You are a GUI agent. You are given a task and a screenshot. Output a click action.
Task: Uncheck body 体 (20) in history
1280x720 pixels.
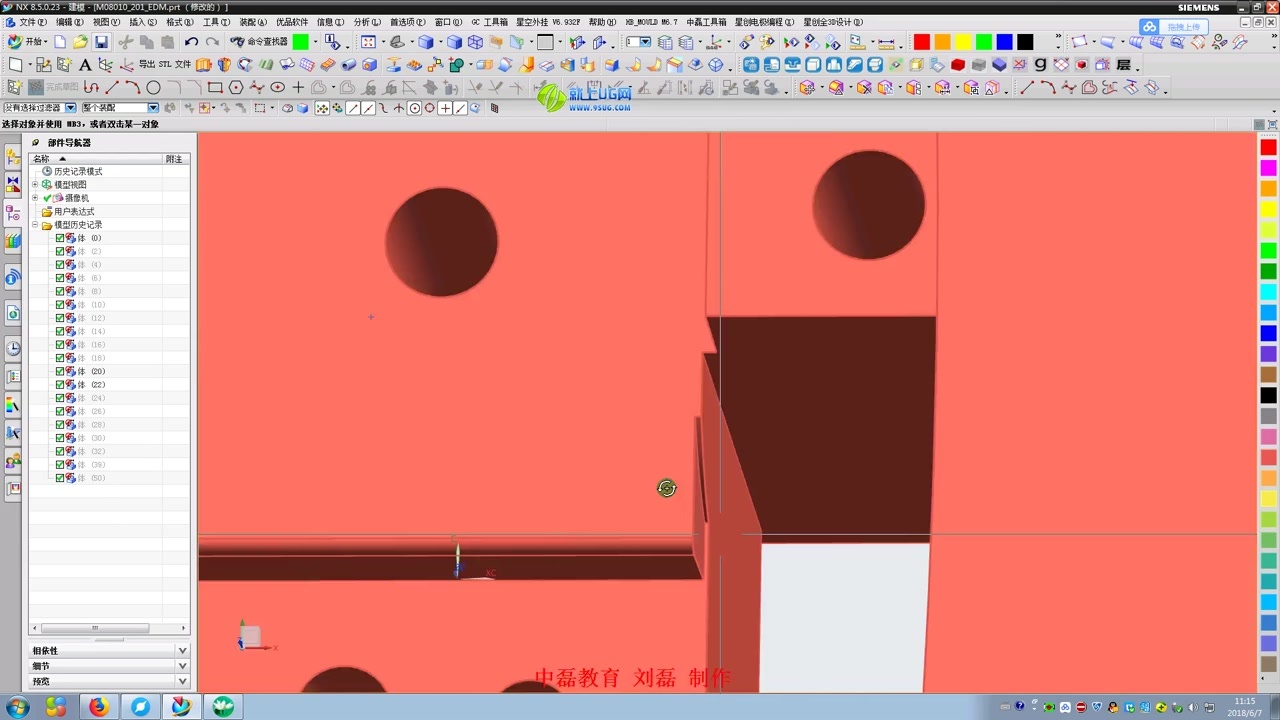60,371
